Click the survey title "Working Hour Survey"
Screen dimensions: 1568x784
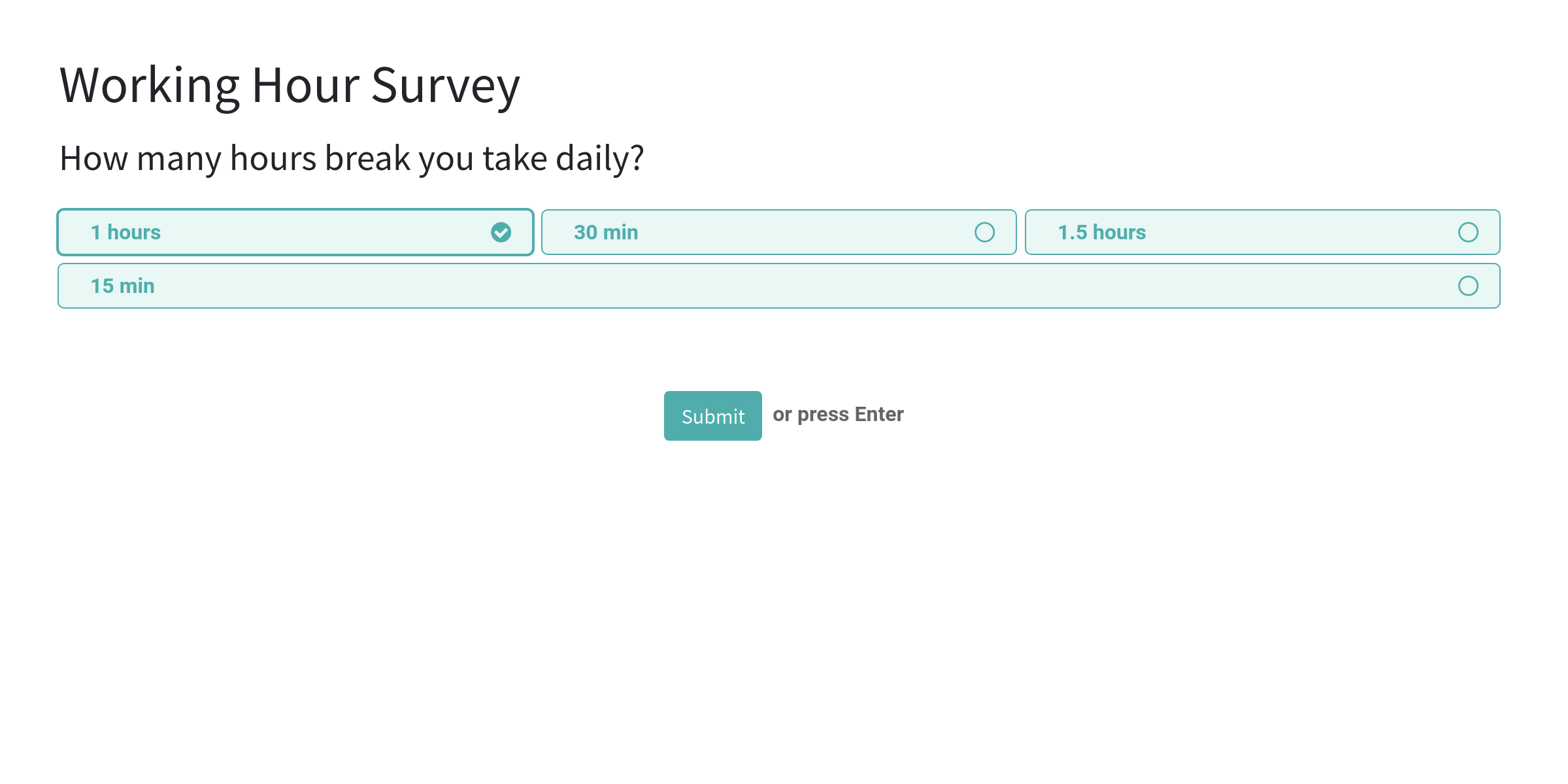tap(289, 85)
